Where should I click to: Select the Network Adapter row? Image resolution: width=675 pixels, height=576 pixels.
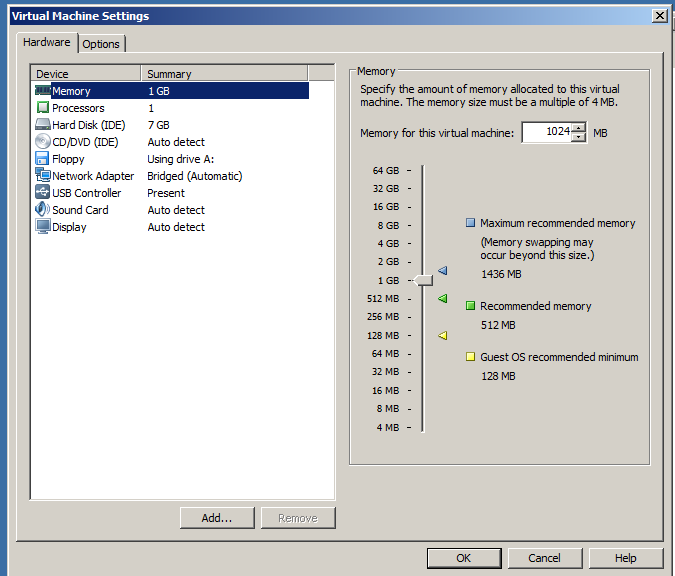click(x=171, y=176)
